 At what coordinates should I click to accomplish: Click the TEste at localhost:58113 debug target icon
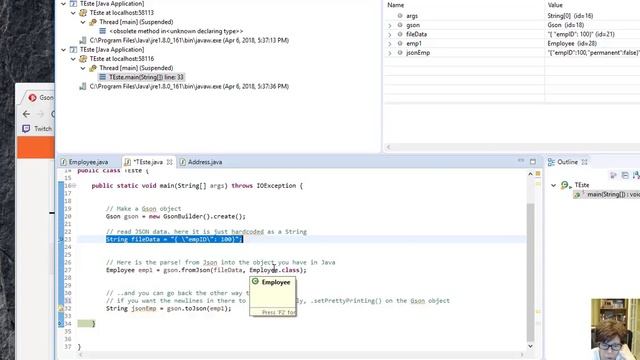click(x=83, y=13)
